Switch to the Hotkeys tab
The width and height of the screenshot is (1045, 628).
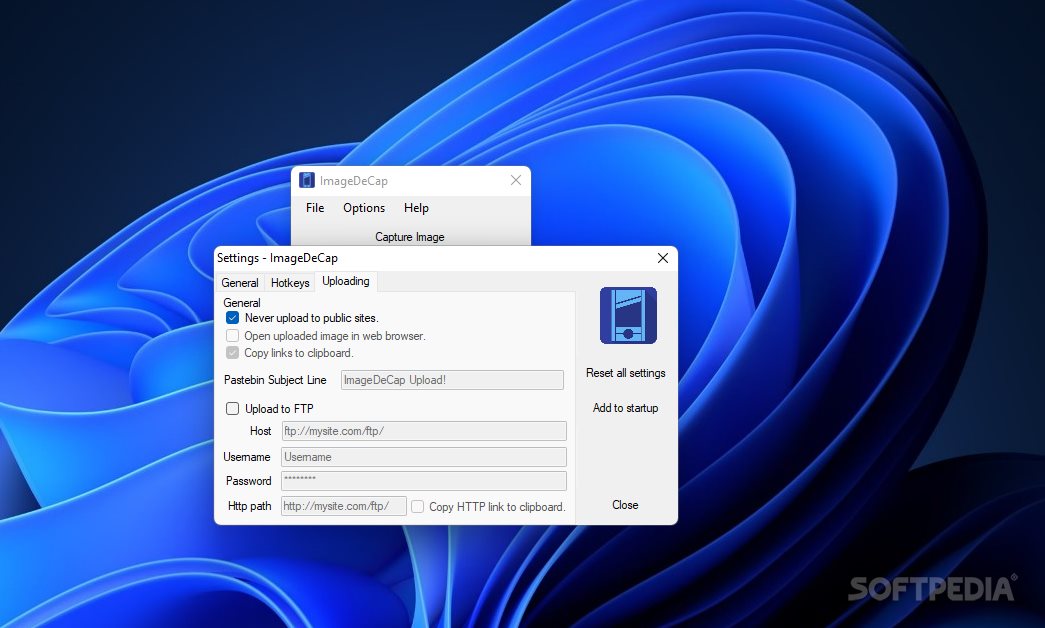(x=290, y=283)
